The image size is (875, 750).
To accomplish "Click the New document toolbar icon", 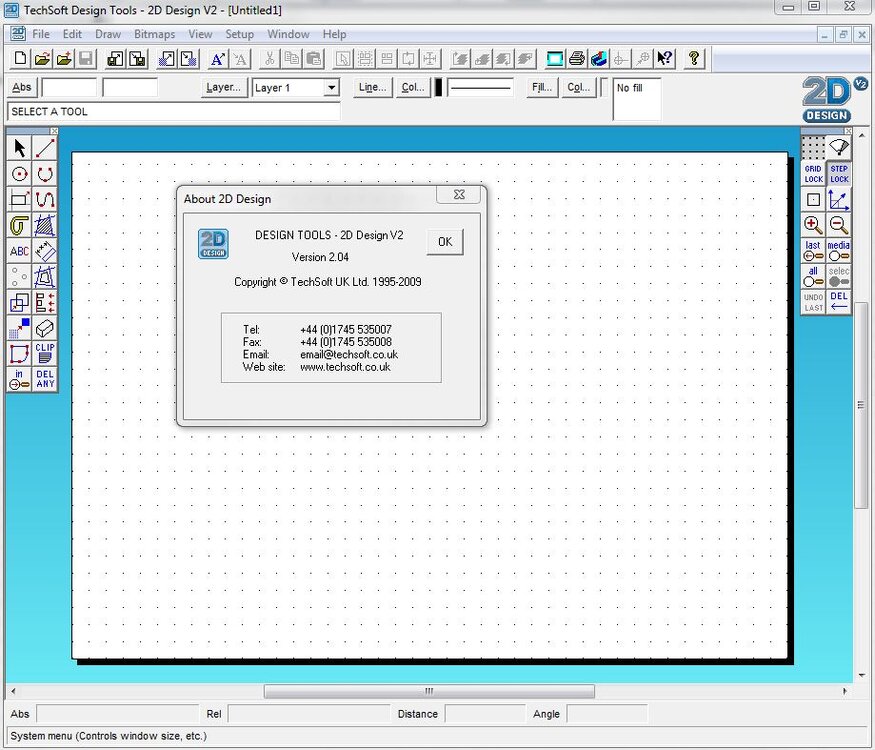I will pos(20,59).
